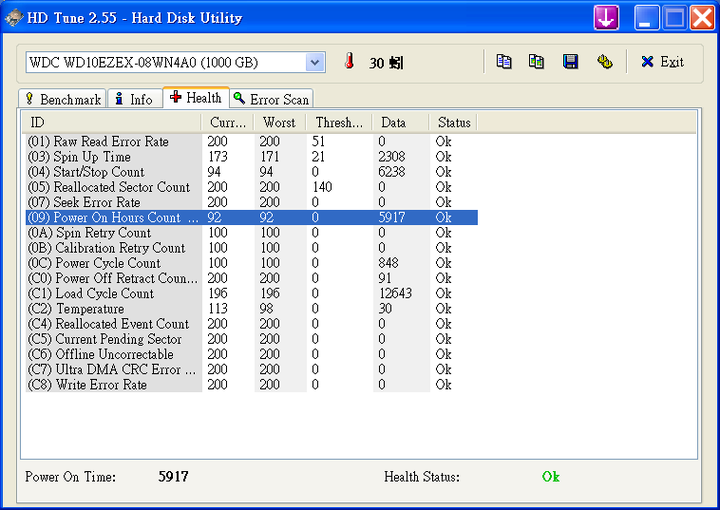Click the green Health Status Ok text
720x510 pixels.
click(x=550, y=476)
